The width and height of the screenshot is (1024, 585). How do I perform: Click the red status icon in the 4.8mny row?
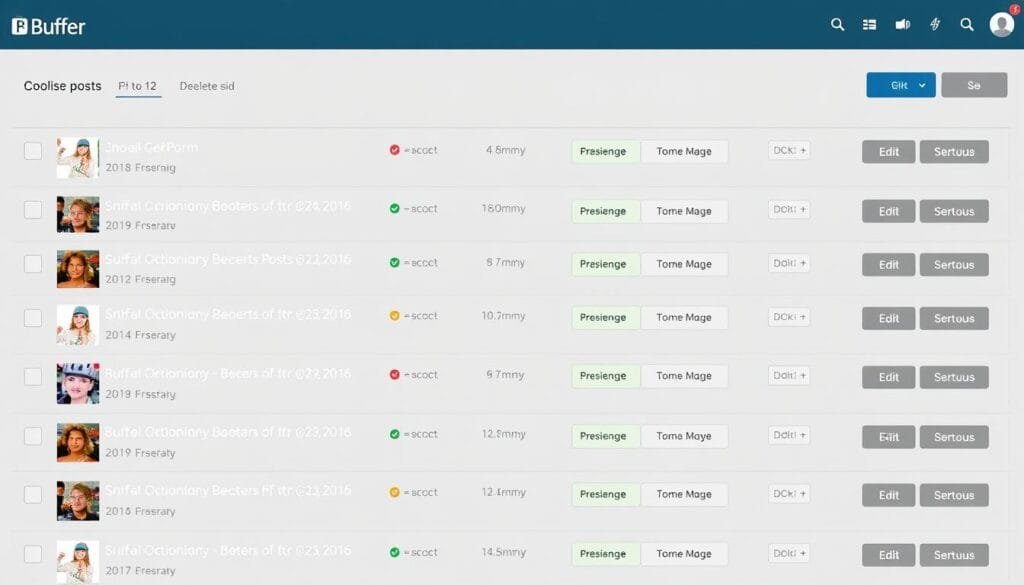[x=395, y=150]
